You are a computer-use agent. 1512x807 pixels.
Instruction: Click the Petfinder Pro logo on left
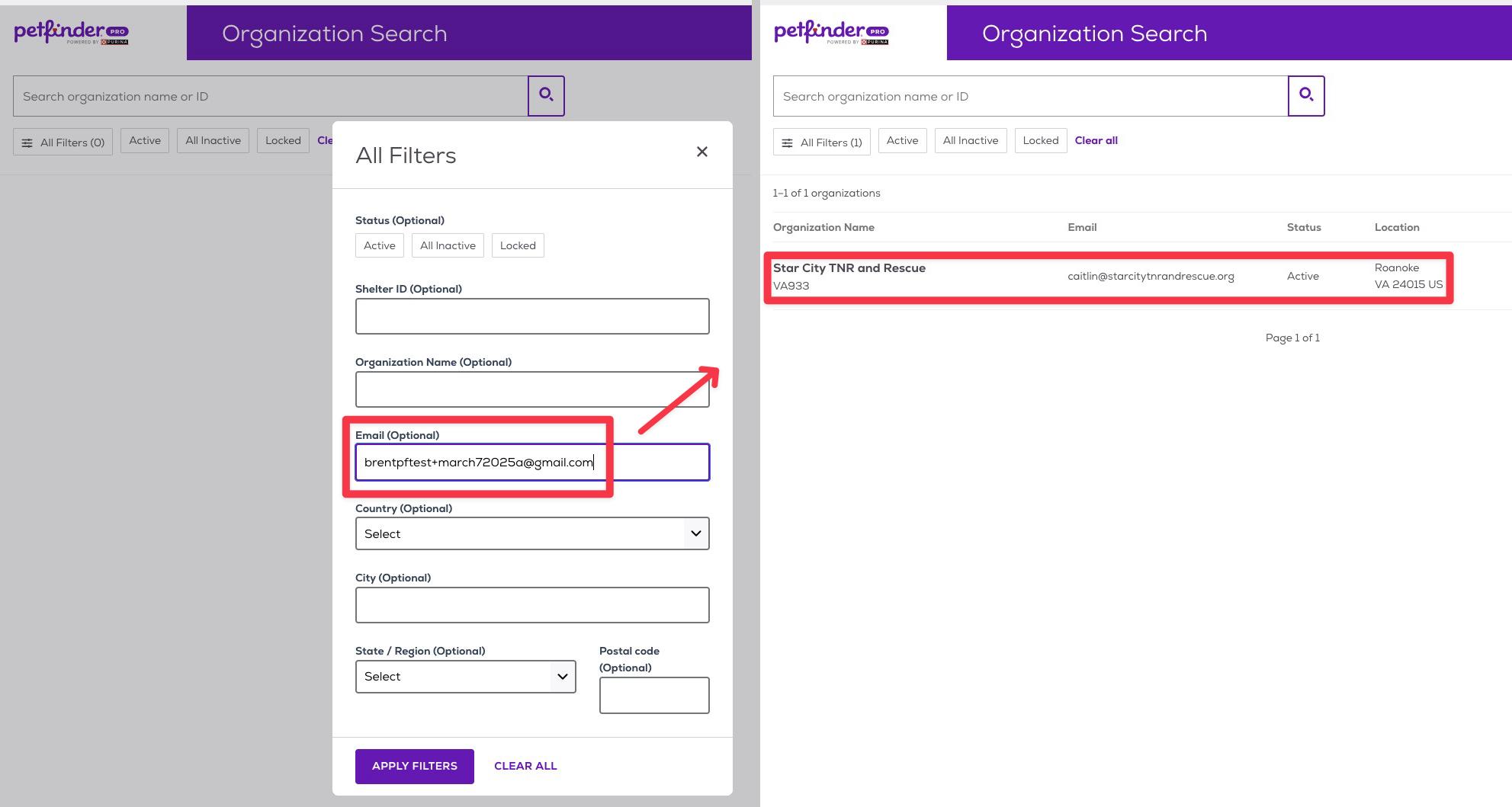71,33
